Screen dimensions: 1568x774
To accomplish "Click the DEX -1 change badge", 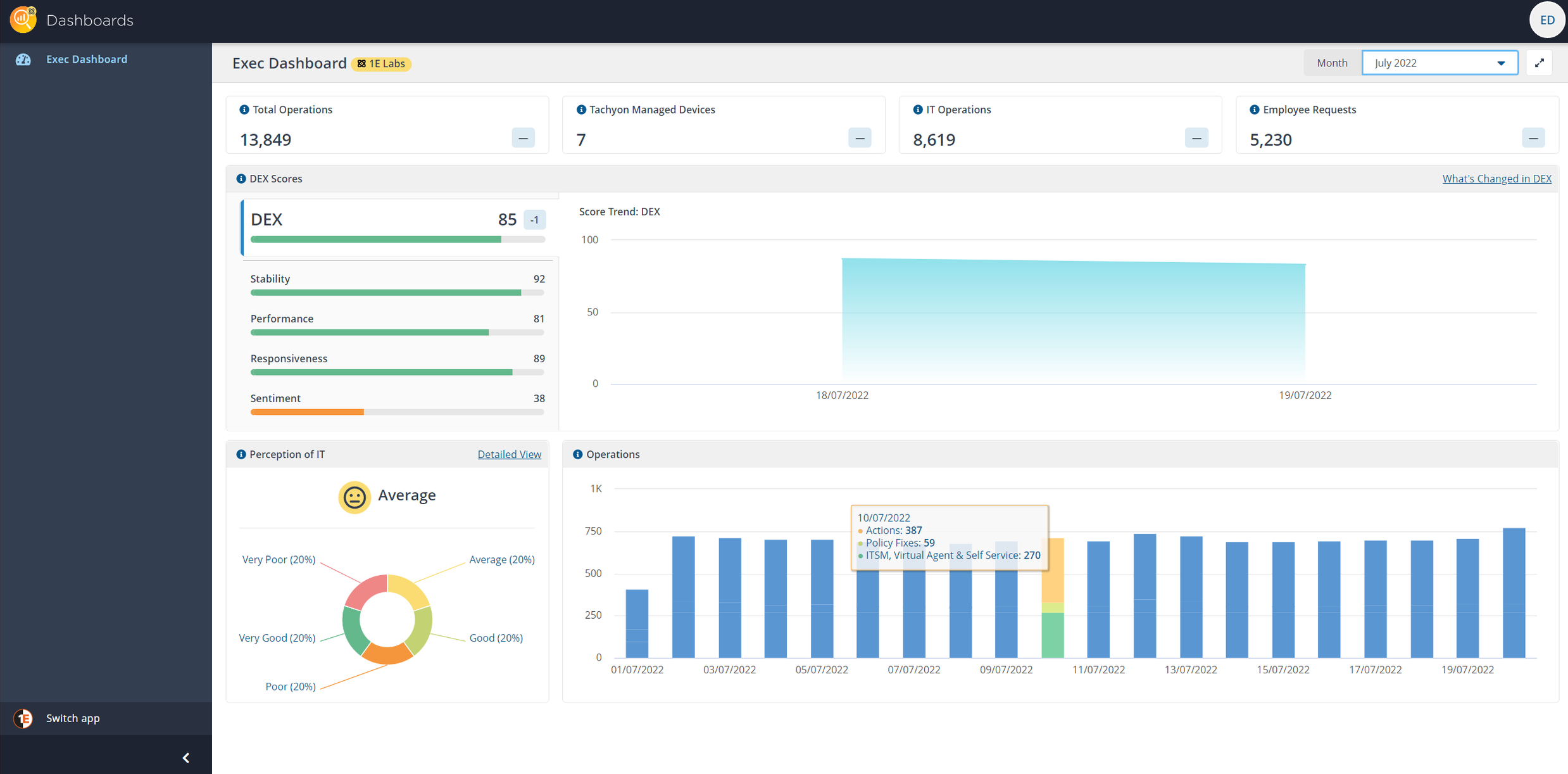I will (535, 220).
